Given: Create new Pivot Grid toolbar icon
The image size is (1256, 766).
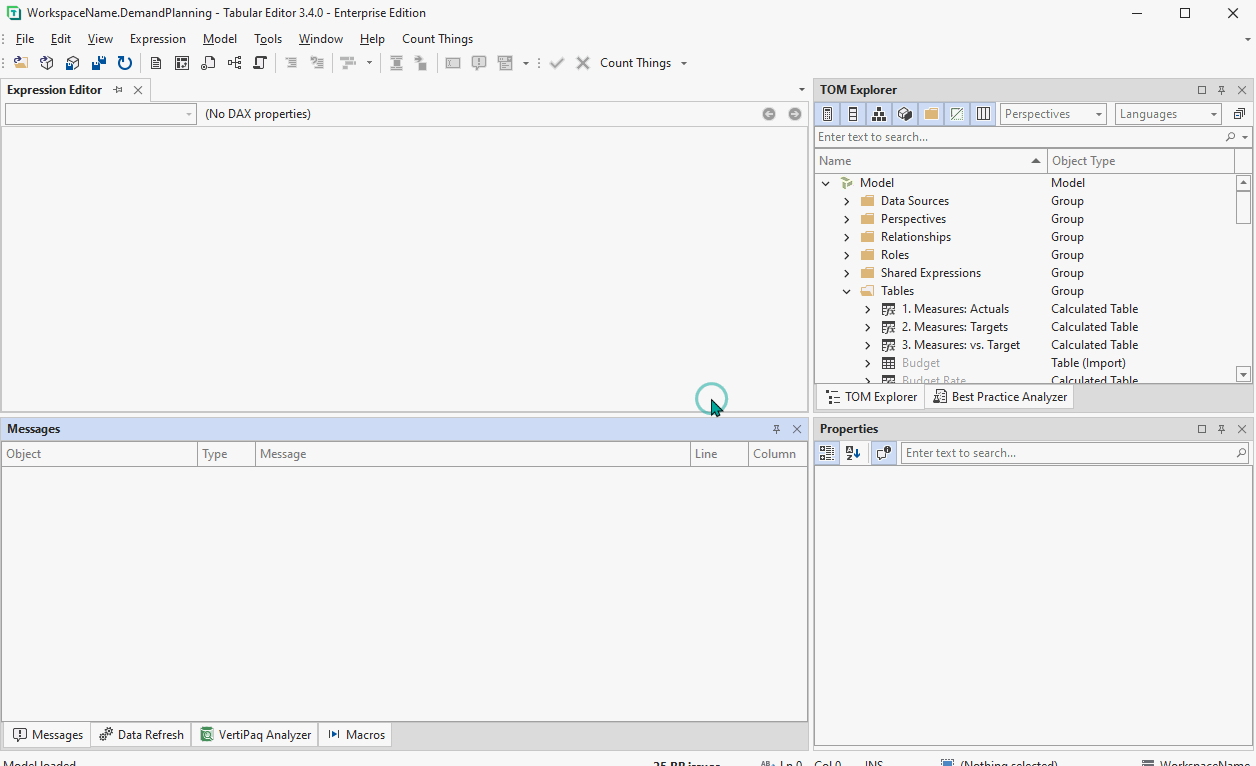Looking at the screenshot, I should click(x=182, y=63).
